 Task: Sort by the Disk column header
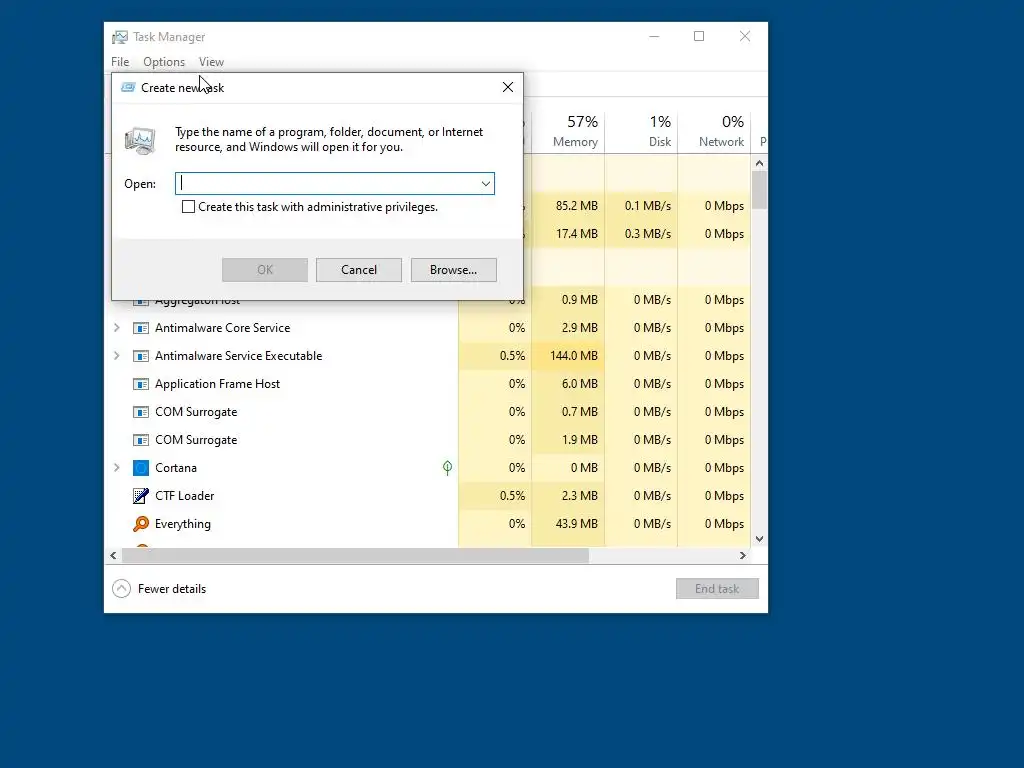641,131
